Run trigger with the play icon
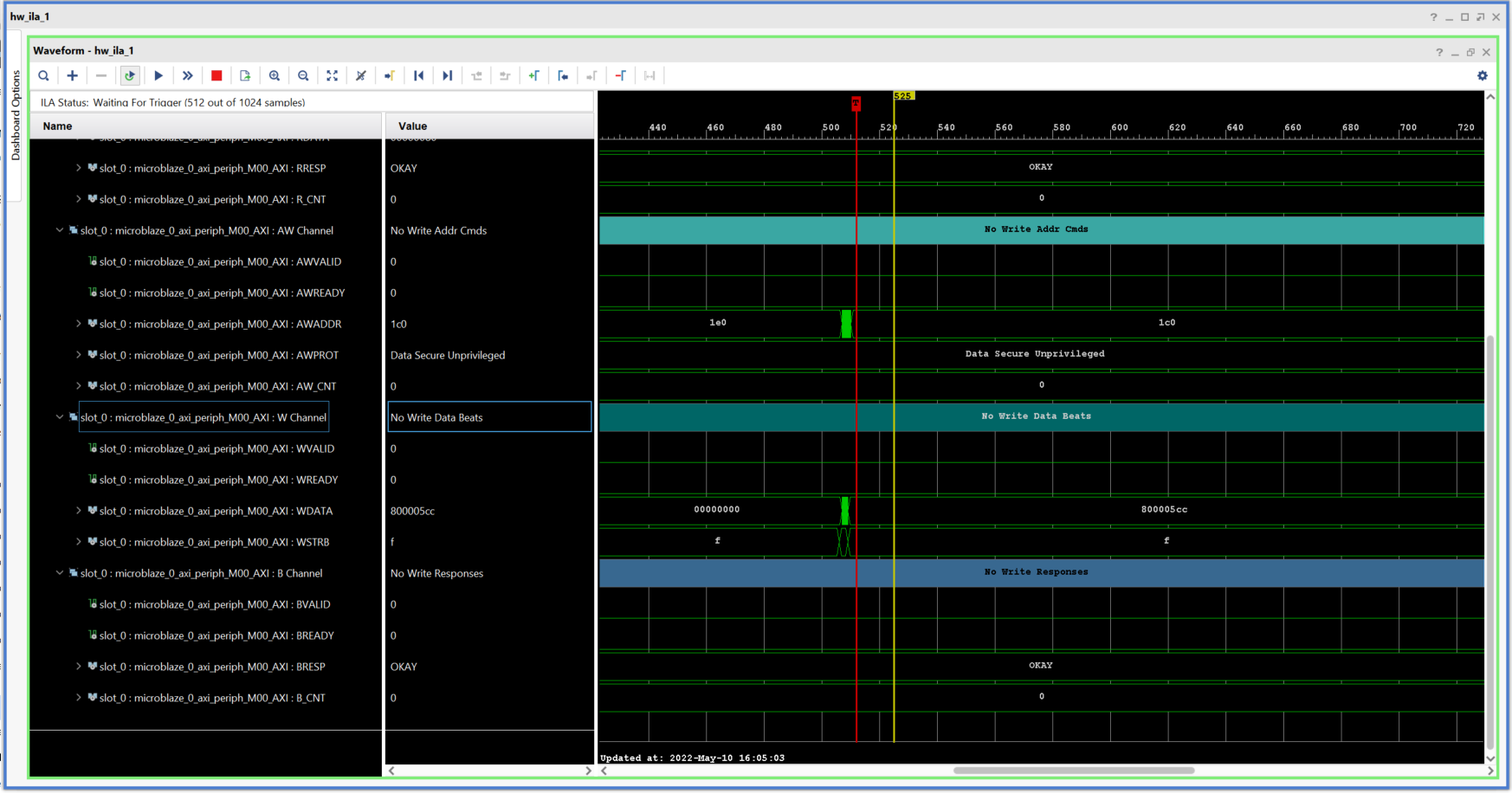Viewport: 1512px width, 793px height. pyautogui.click(x=158, y=76)
